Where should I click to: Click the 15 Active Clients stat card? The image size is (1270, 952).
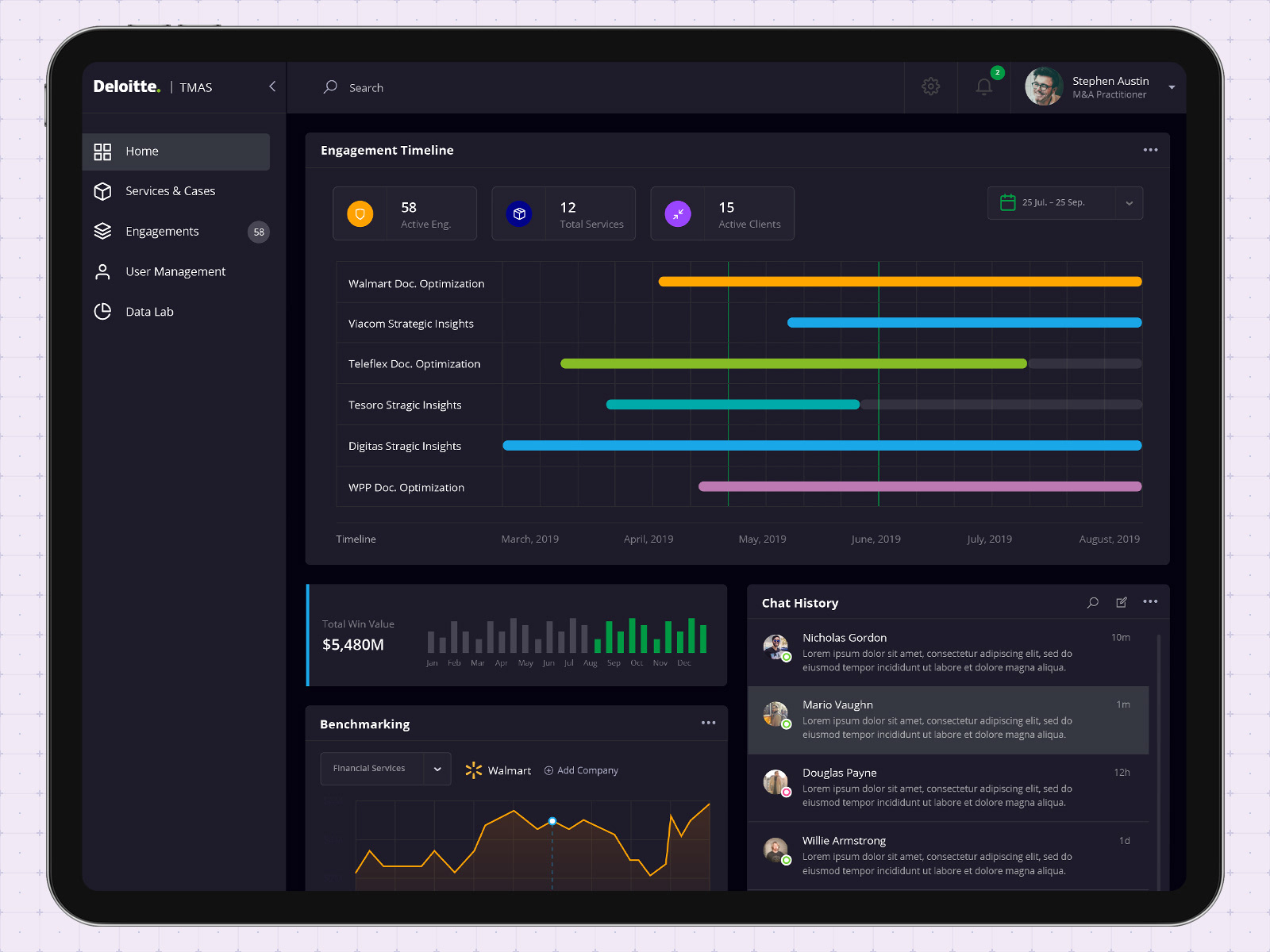click(722, 213)
